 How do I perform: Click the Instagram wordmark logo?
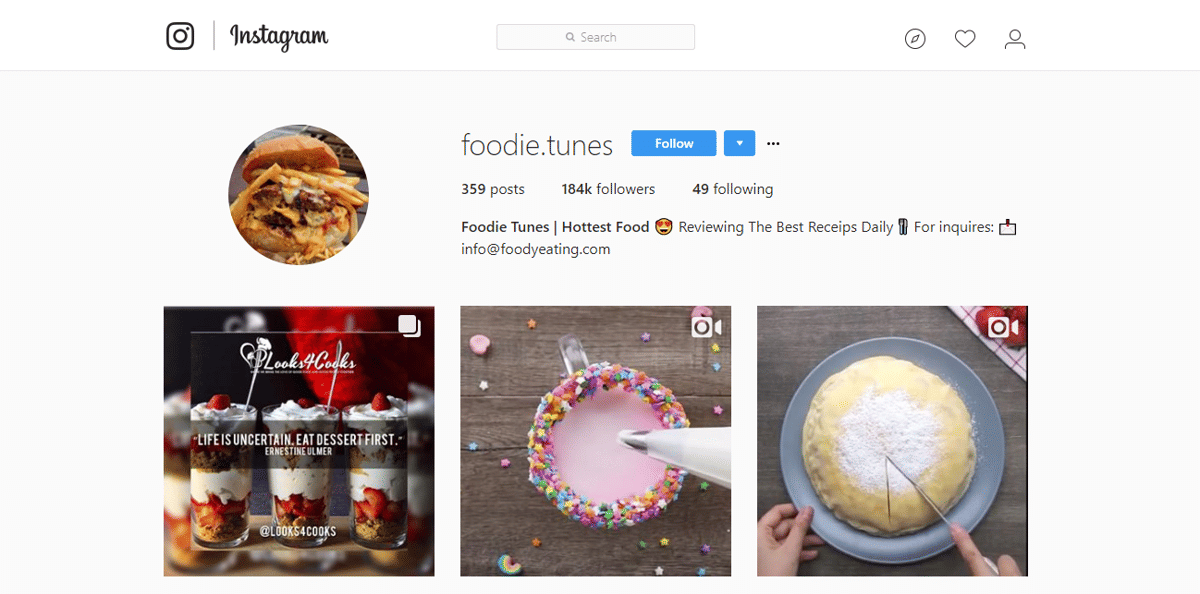coord(279,37)
